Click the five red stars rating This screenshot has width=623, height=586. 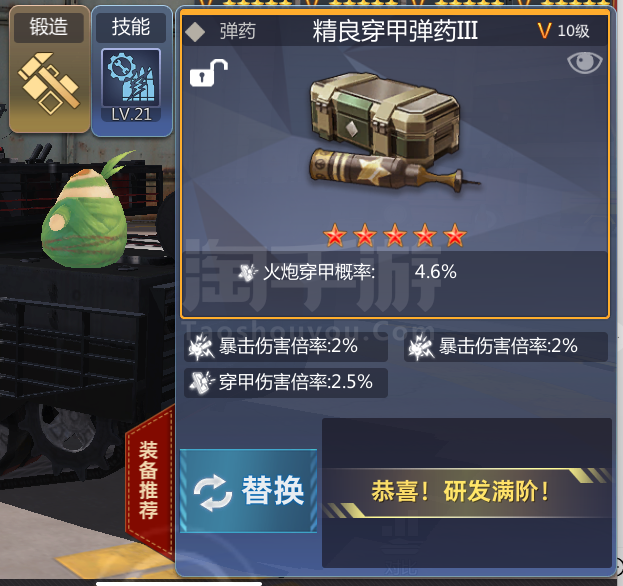coord(395,235)
